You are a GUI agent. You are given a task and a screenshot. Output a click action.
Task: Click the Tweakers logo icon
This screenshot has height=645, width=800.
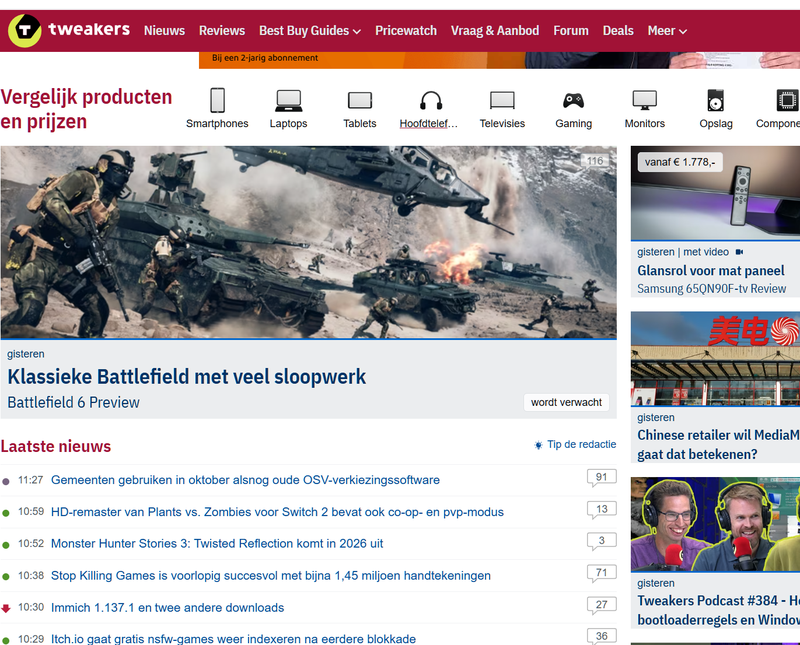24,31
